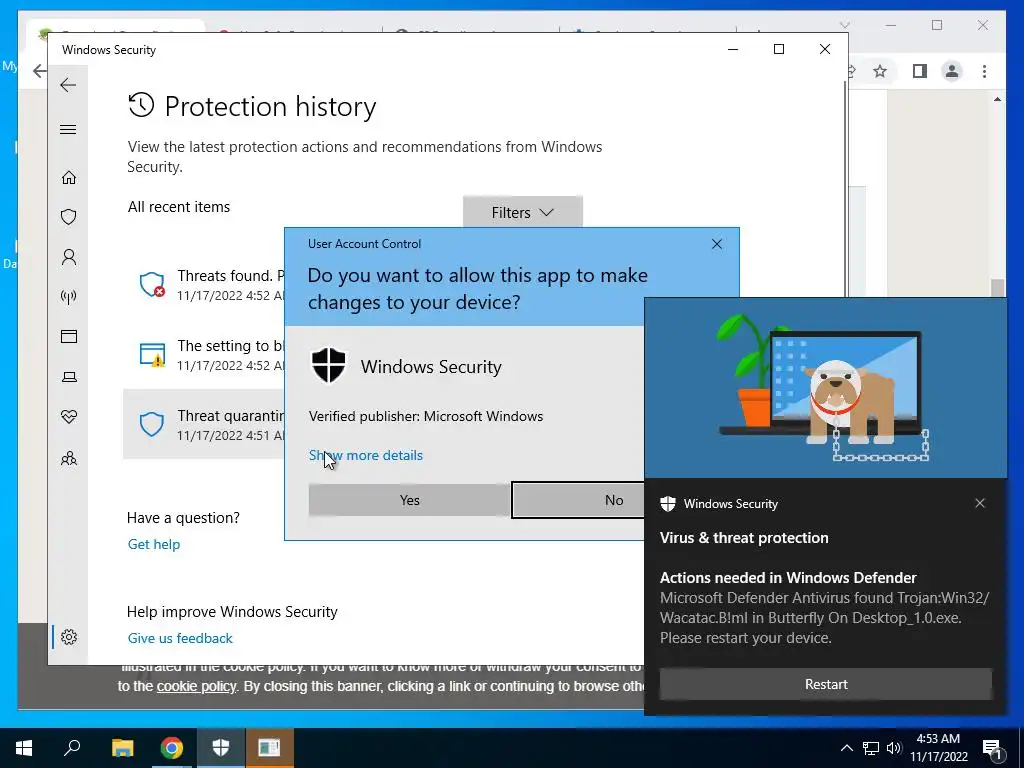The image size is (1024, 768).
Task: Dismiss the Windows Security notification
Action: [980, 503]
